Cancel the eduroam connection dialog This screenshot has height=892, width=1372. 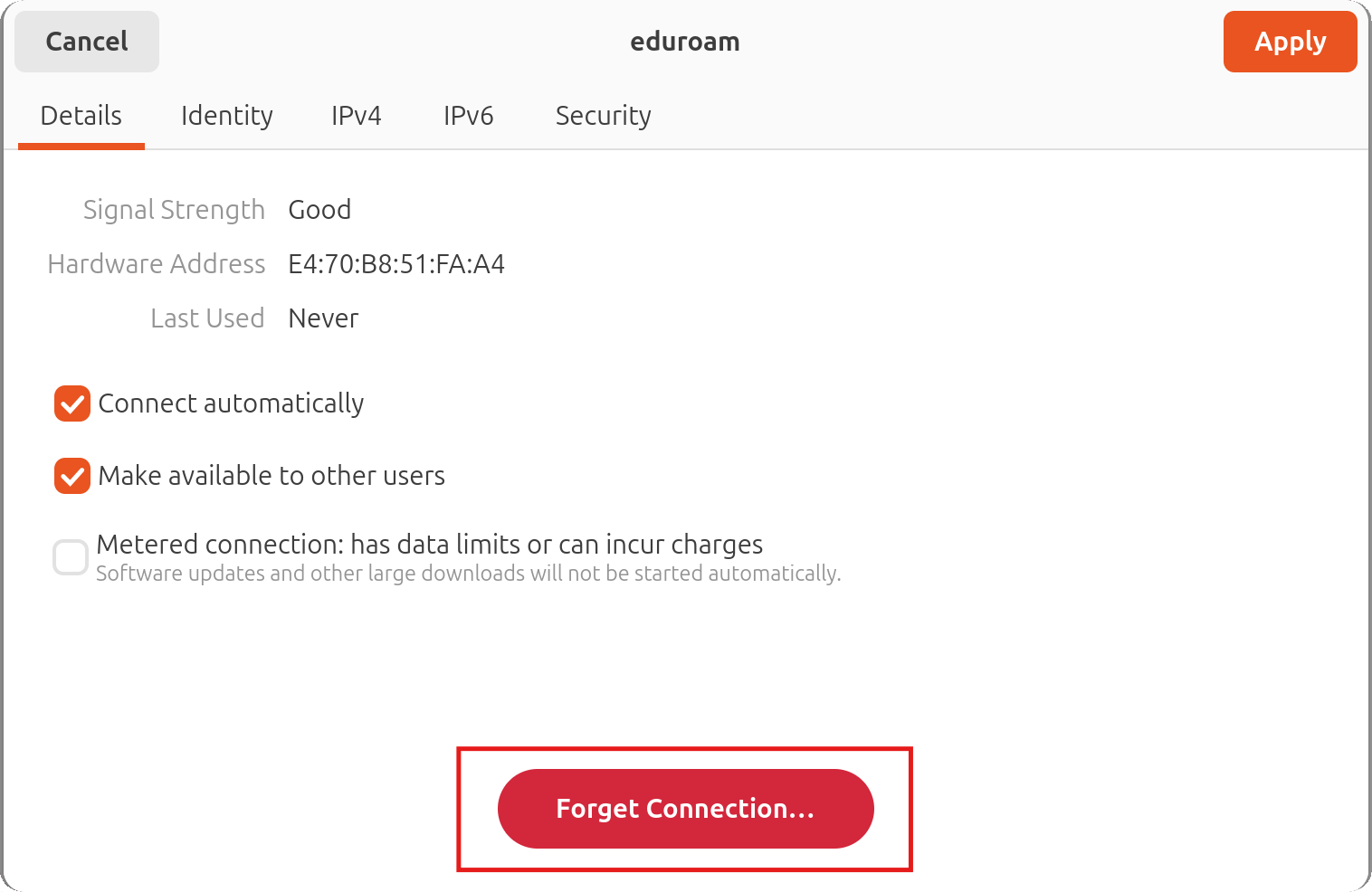(87, 42)
